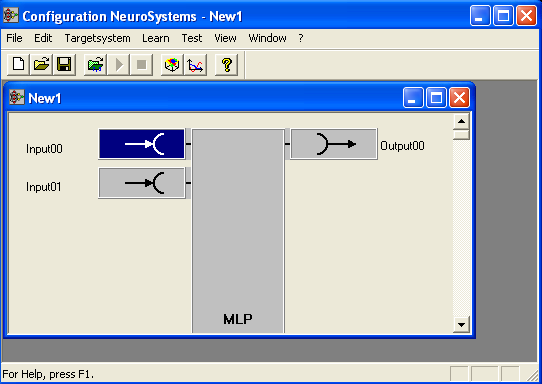Viewport: 542px width, 384px height.
Task: Open the curve graph plot icon
Action: (195, 64)
